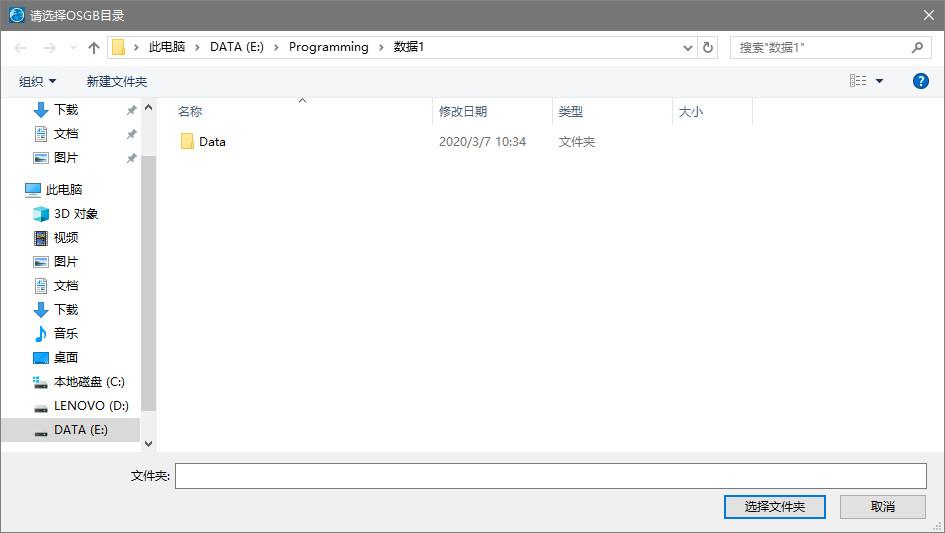Open help with the question mark icon
Viewport: 945px width, 533px height.
pyautogui.click(x=921, y=81)
